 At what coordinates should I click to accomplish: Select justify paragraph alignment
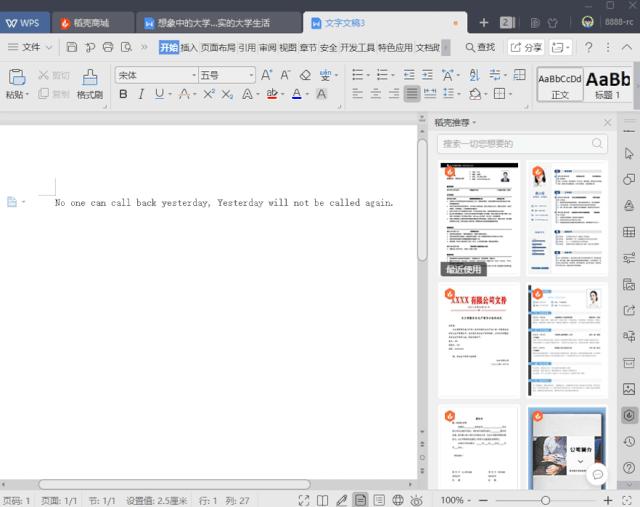[x=412, y=94]
